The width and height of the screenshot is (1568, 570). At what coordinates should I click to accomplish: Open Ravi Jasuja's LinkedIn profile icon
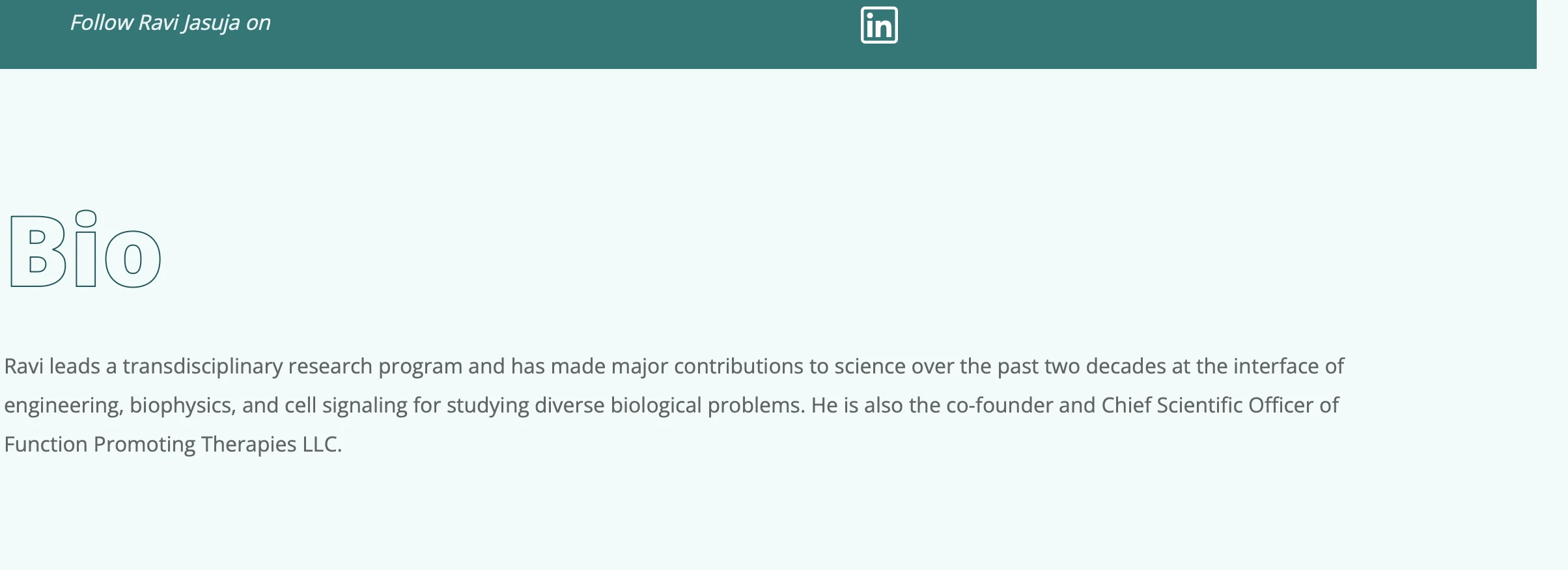point(879,25)
